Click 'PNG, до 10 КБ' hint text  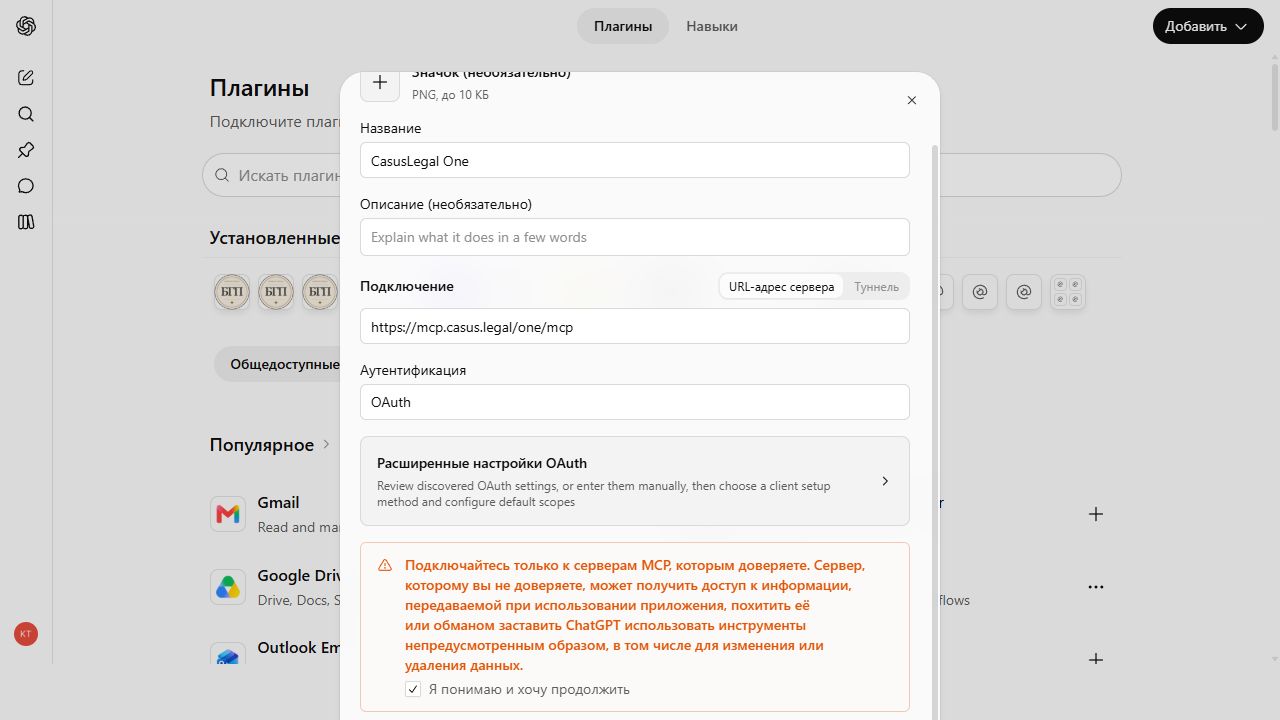click(x=450, y=95)
